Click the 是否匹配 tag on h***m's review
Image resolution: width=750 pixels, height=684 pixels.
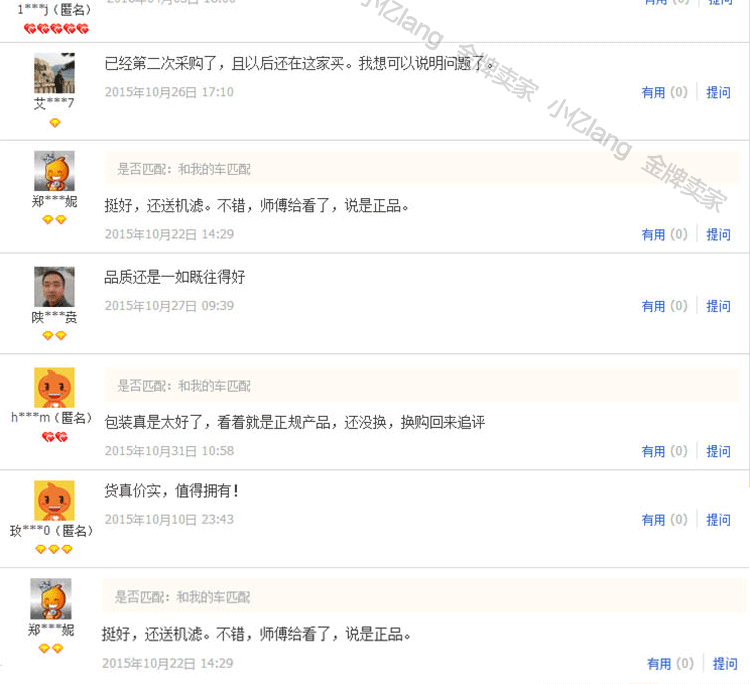tap(184, 386)
